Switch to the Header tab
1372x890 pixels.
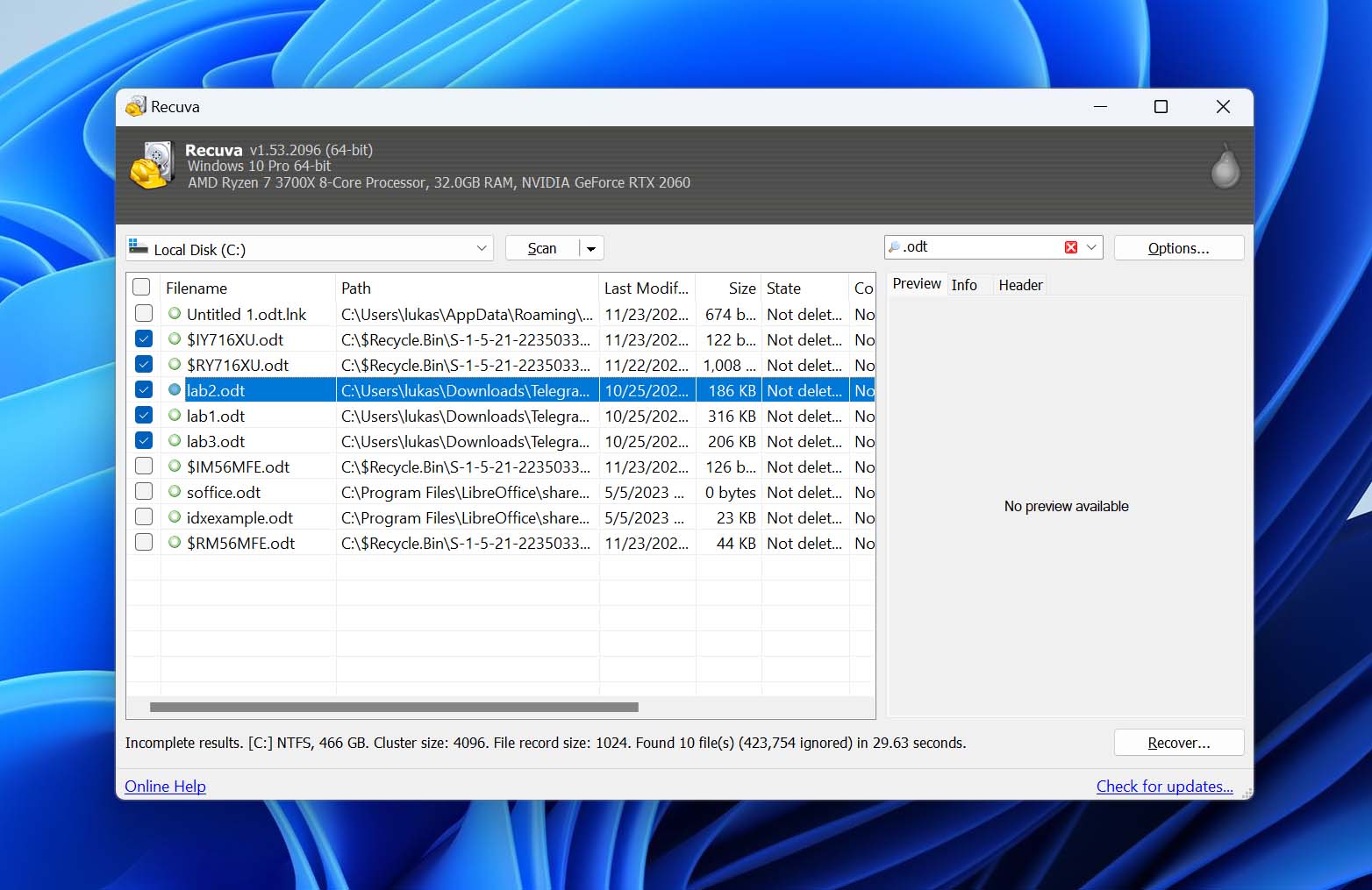click(1020, 285)
